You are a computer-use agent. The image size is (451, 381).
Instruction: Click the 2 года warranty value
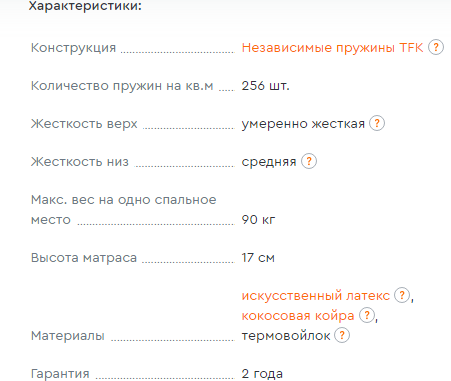[x=262, y=374]
